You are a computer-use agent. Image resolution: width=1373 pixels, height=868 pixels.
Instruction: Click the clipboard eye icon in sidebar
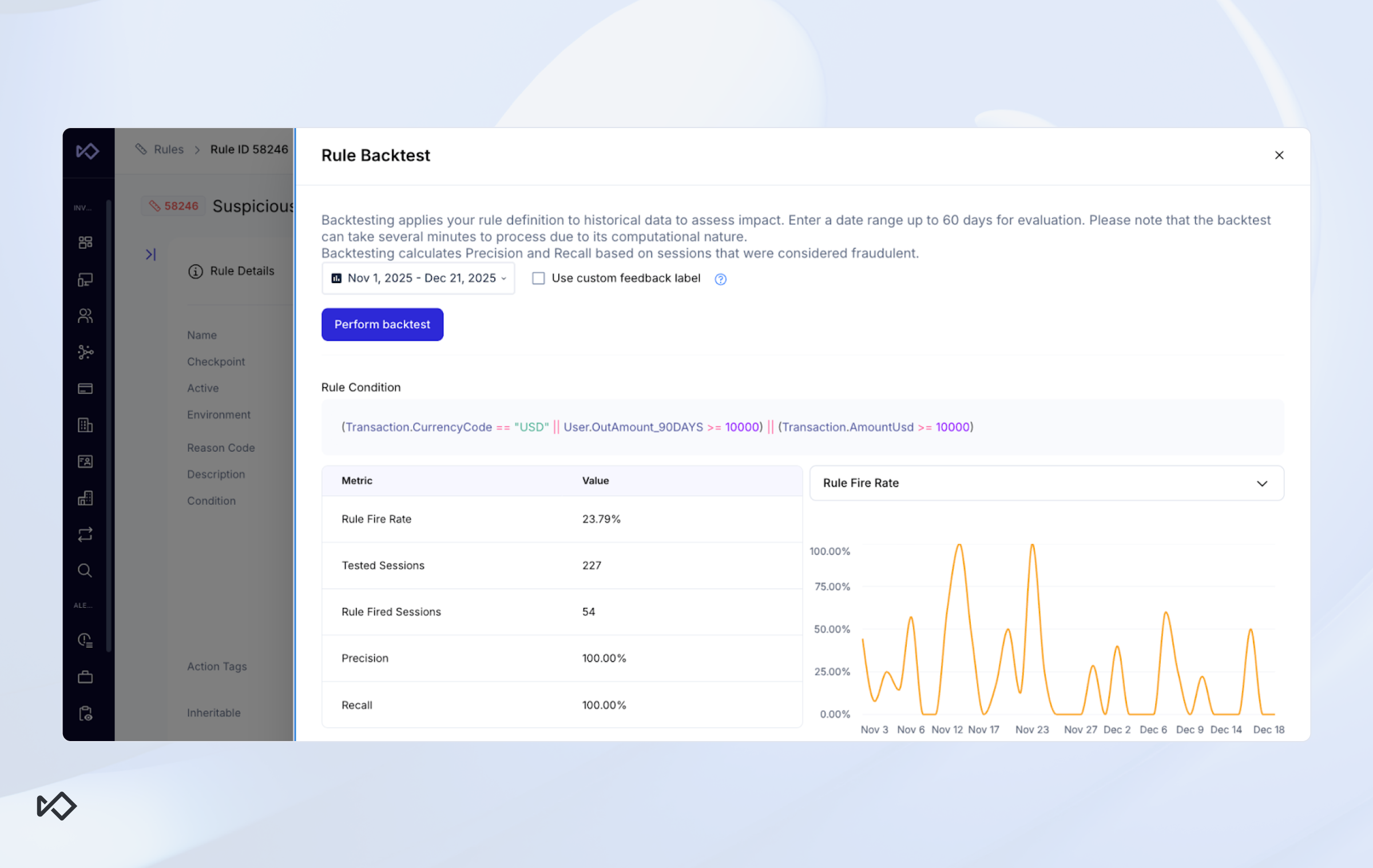pos(85,714)
